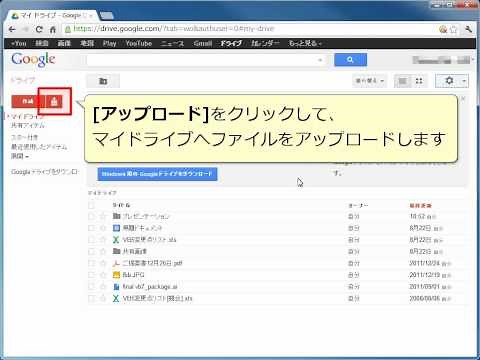Sort by the 最終更新 column header

(x=421, y=205)
